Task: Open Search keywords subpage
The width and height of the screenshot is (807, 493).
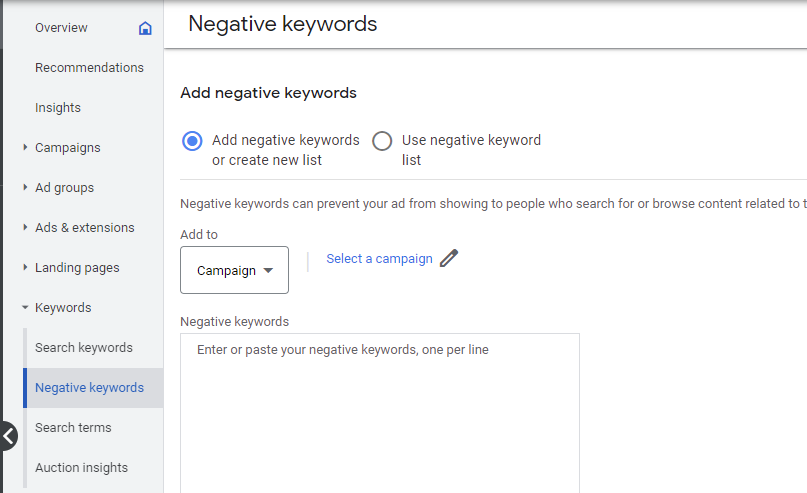Action: tap(84, 348)
